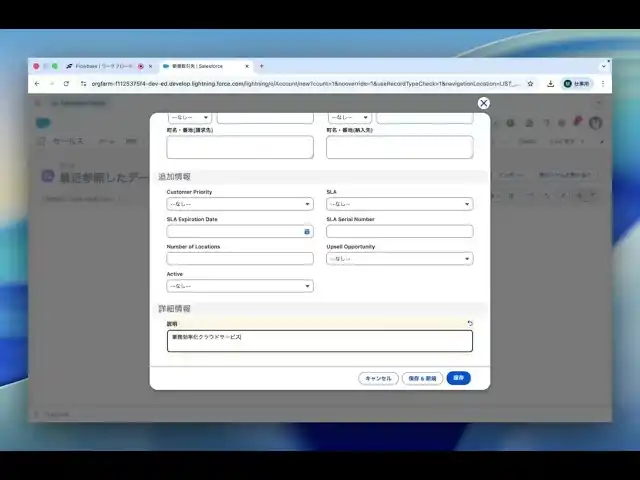
Task: Click the browser reload page icon
Action: (66, 84)
